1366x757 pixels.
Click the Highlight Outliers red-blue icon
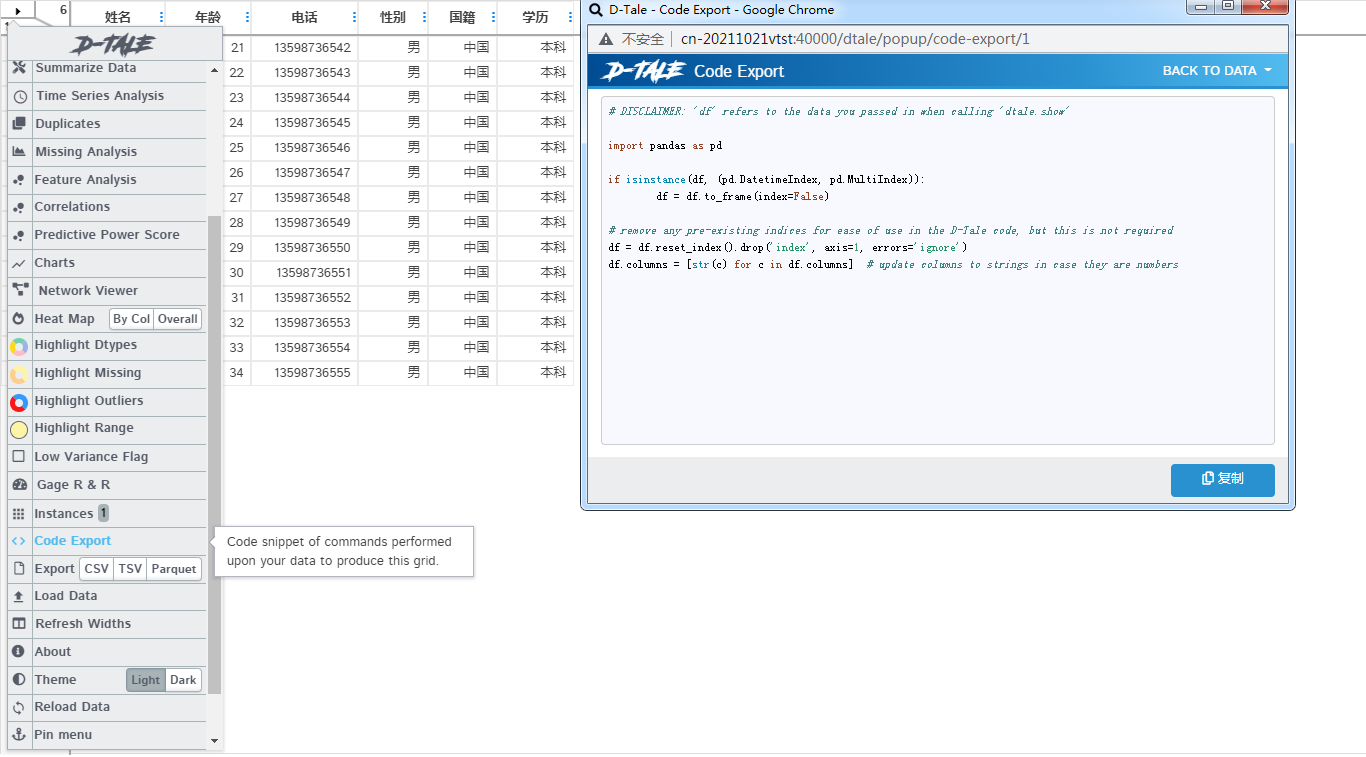pyautogui.click(x=19, y=402)
